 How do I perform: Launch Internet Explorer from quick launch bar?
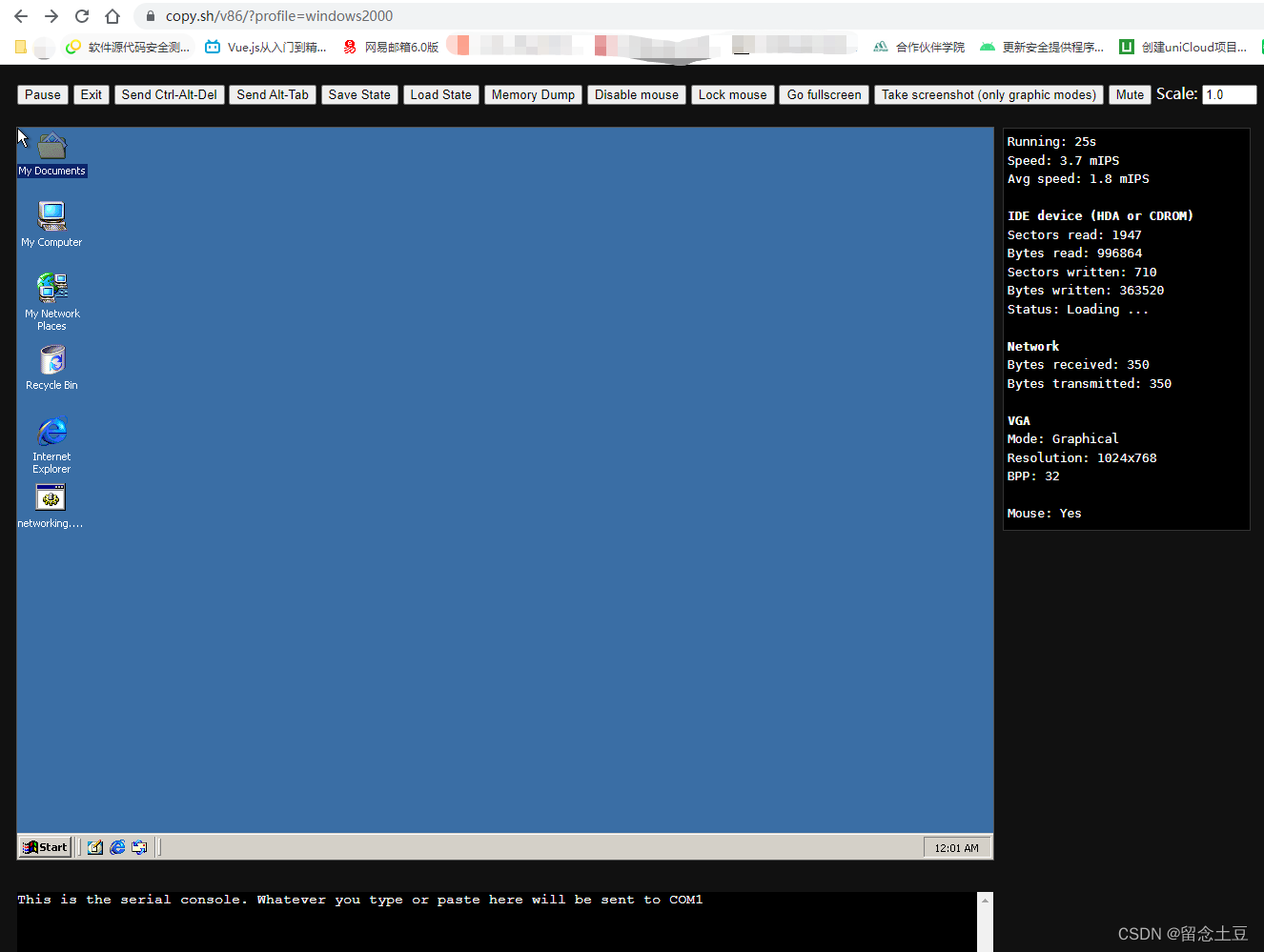117,847
